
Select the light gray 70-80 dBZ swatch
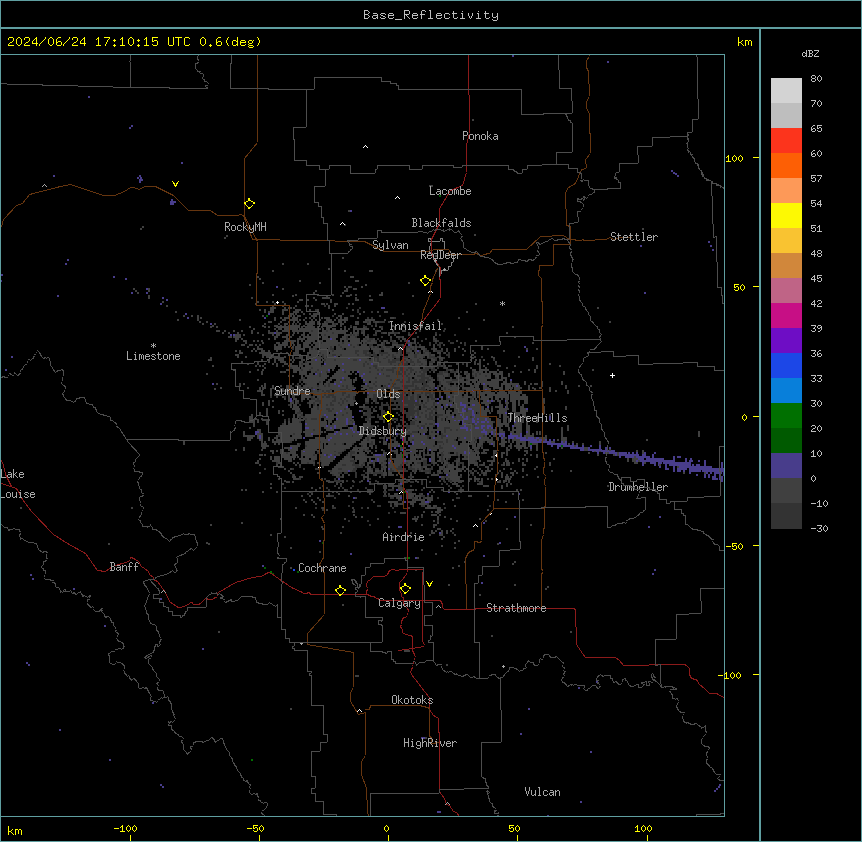pos(786,91)
